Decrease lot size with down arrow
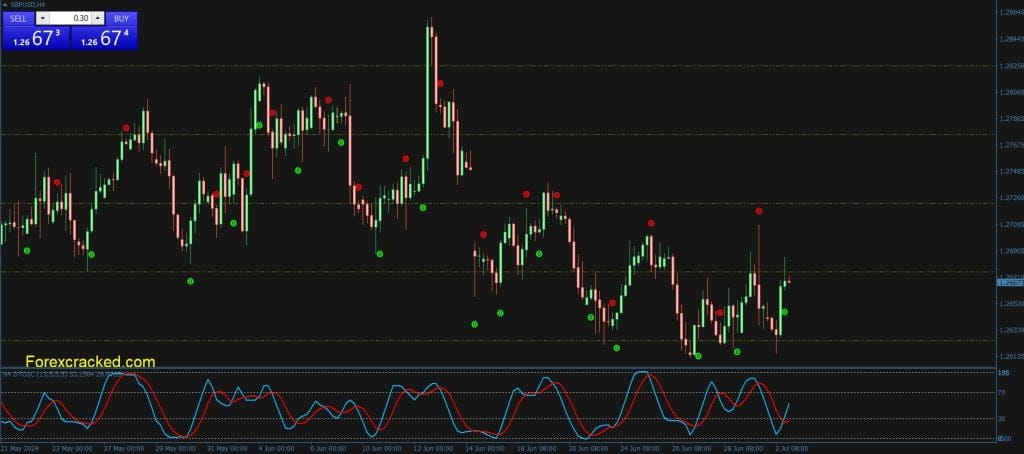 click(42, 18)
